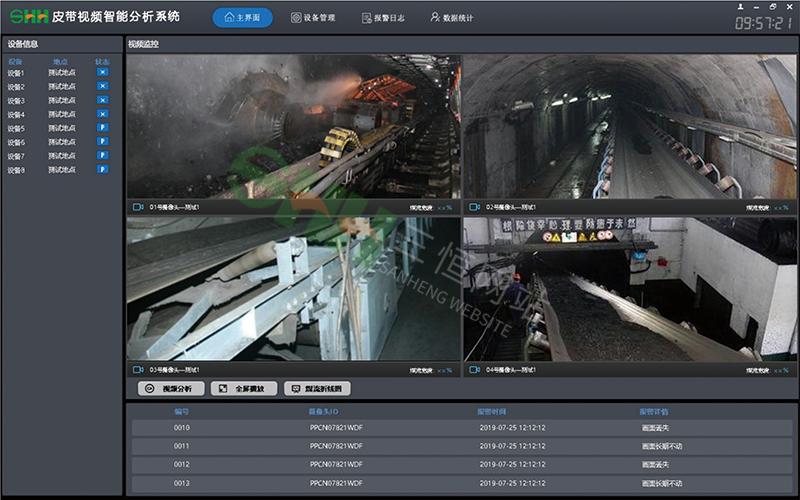This screenshot has width=800, height=500.
Task: Toggle the status indicator for 设备6
Action: pyautogui.click(x=102, y=142)
